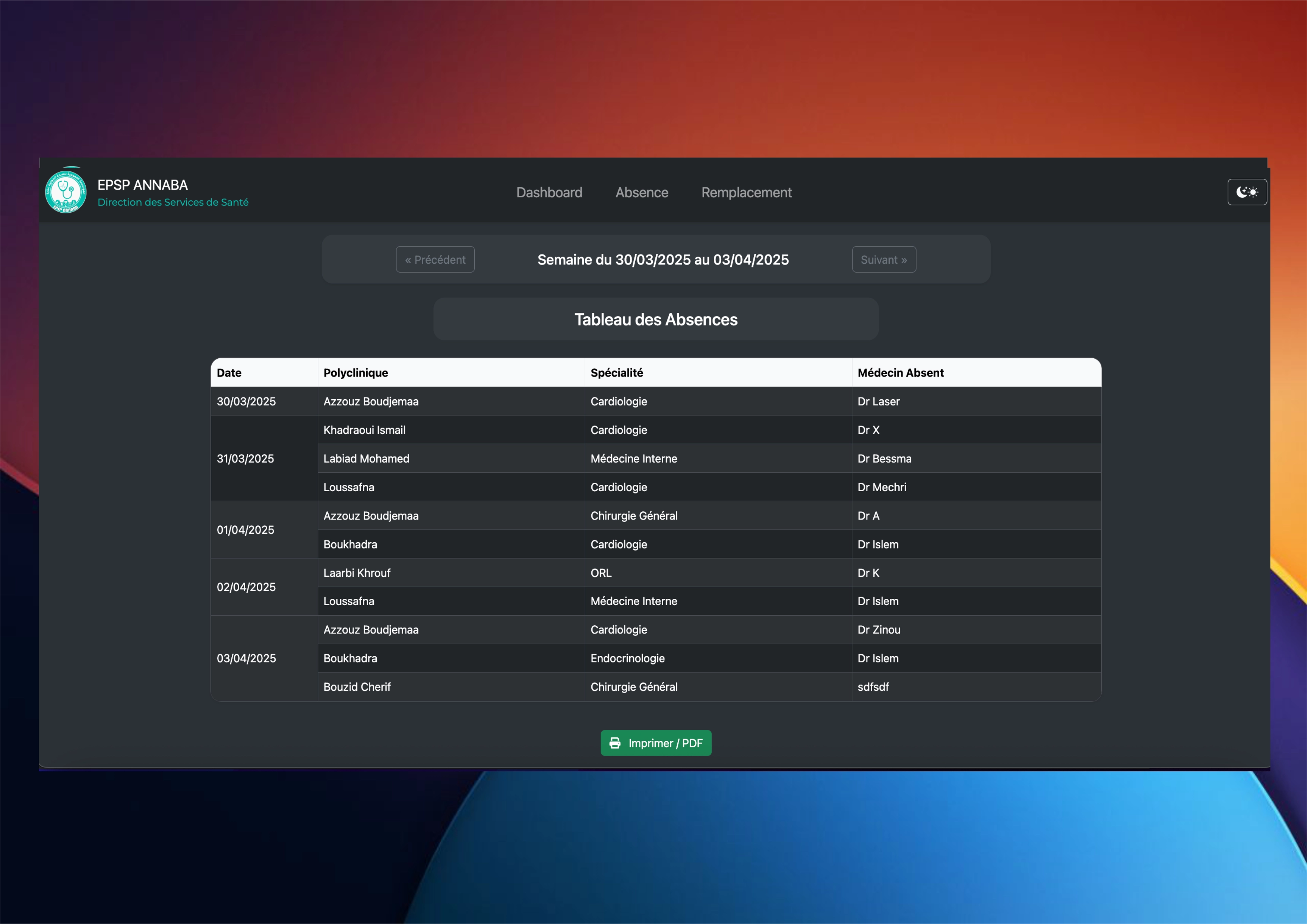Click the sdfsdf doctor entry
This screenshot has height=924, width=1307.
pos(873,687)
